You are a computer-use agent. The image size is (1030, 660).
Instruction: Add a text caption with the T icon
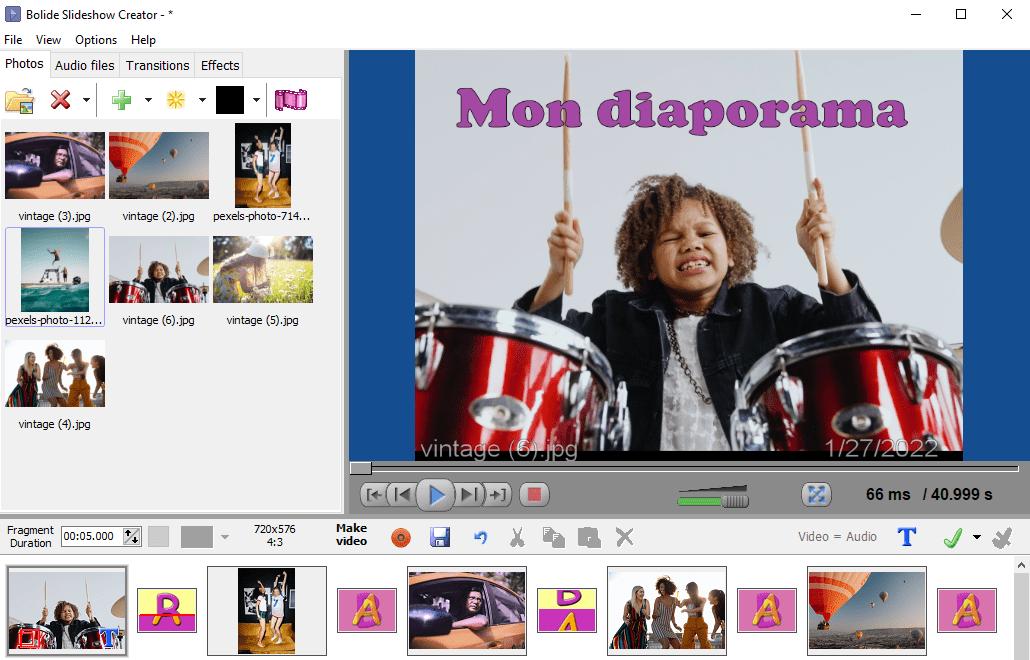[x=906, y=537]
